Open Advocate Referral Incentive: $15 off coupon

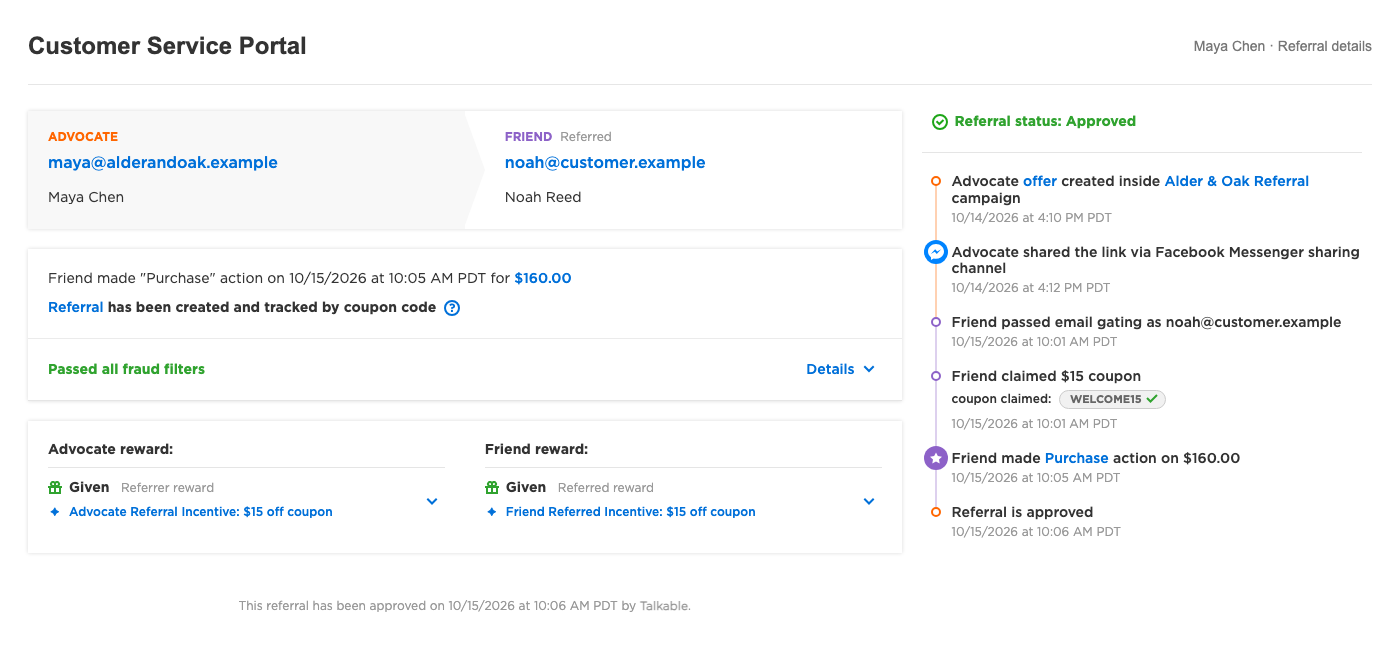coord(201,512)
